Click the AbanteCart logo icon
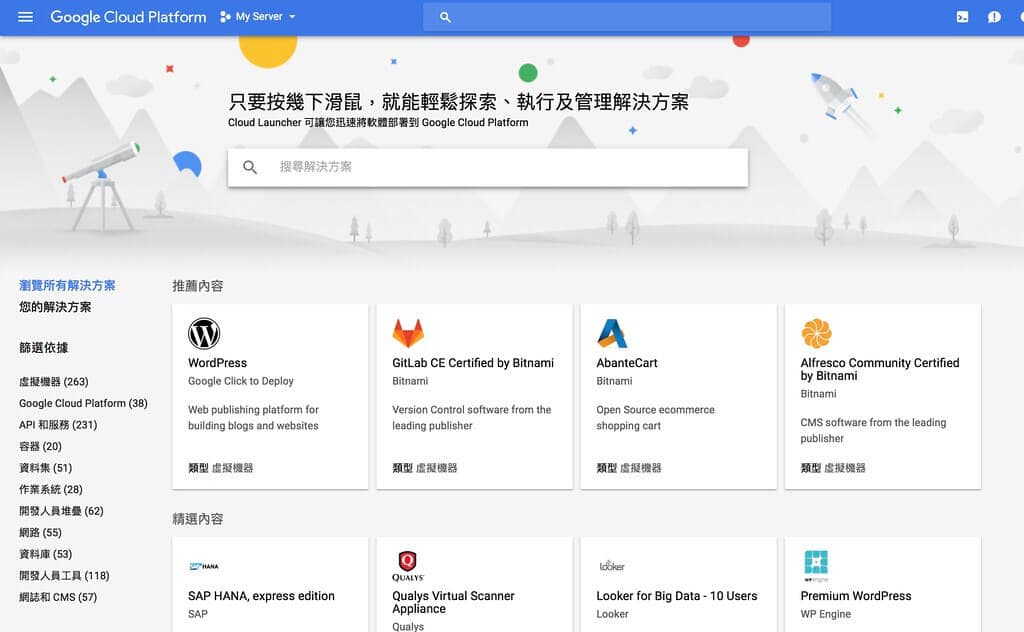This screenshot has height=632, width=1024. (x=612, y=333)
